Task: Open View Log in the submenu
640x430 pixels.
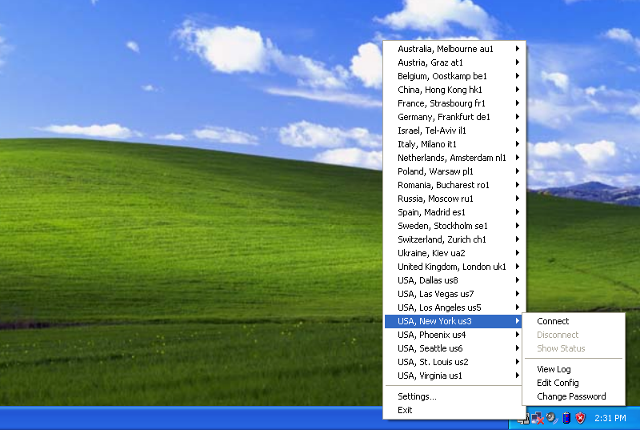Action: pyautogui.click(x=573, y=369)
